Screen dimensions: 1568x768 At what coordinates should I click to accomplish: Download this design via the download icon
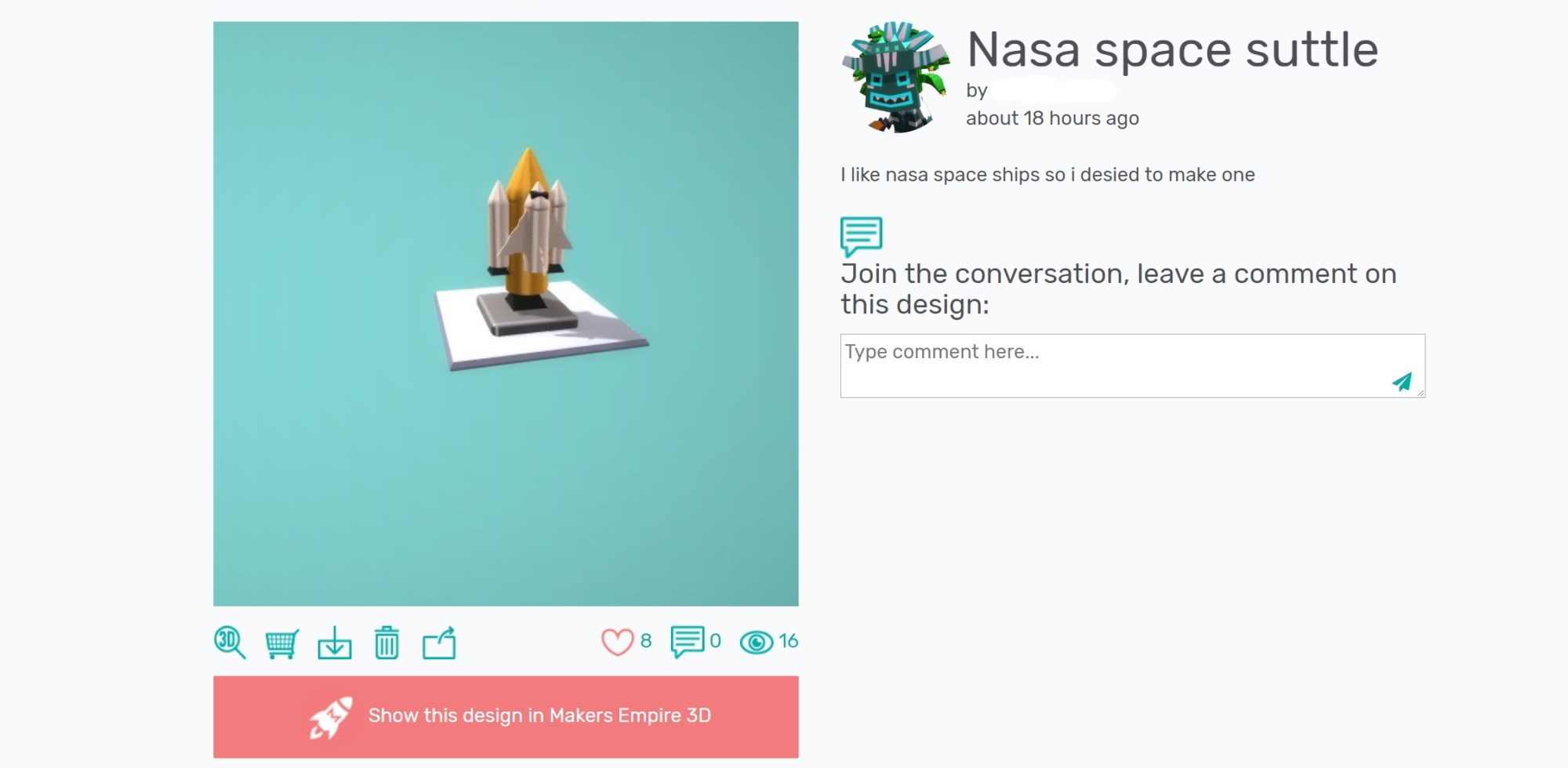335,643
